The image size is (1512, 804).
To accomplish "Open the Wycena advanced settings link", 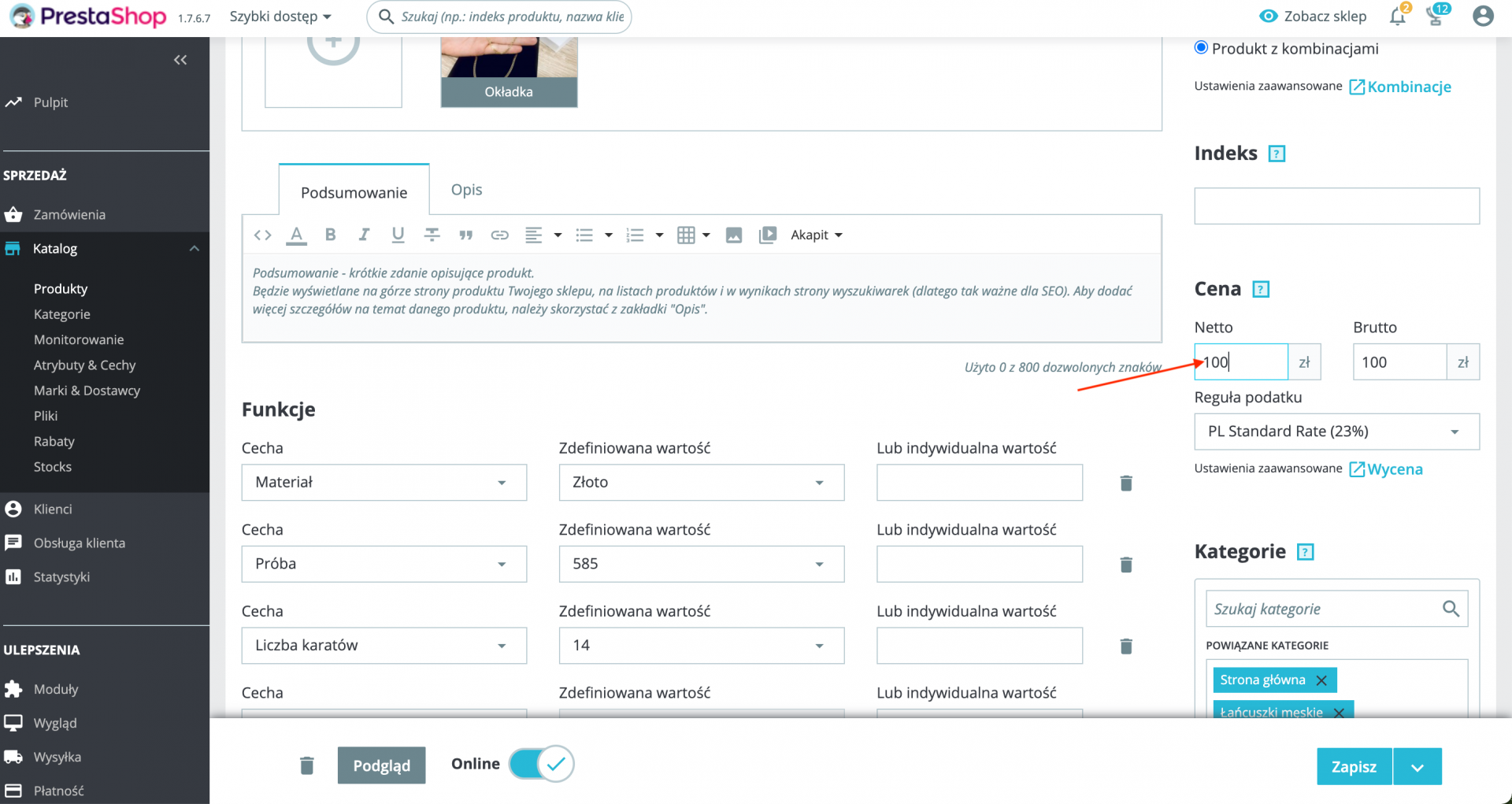I will point(1386,469).
